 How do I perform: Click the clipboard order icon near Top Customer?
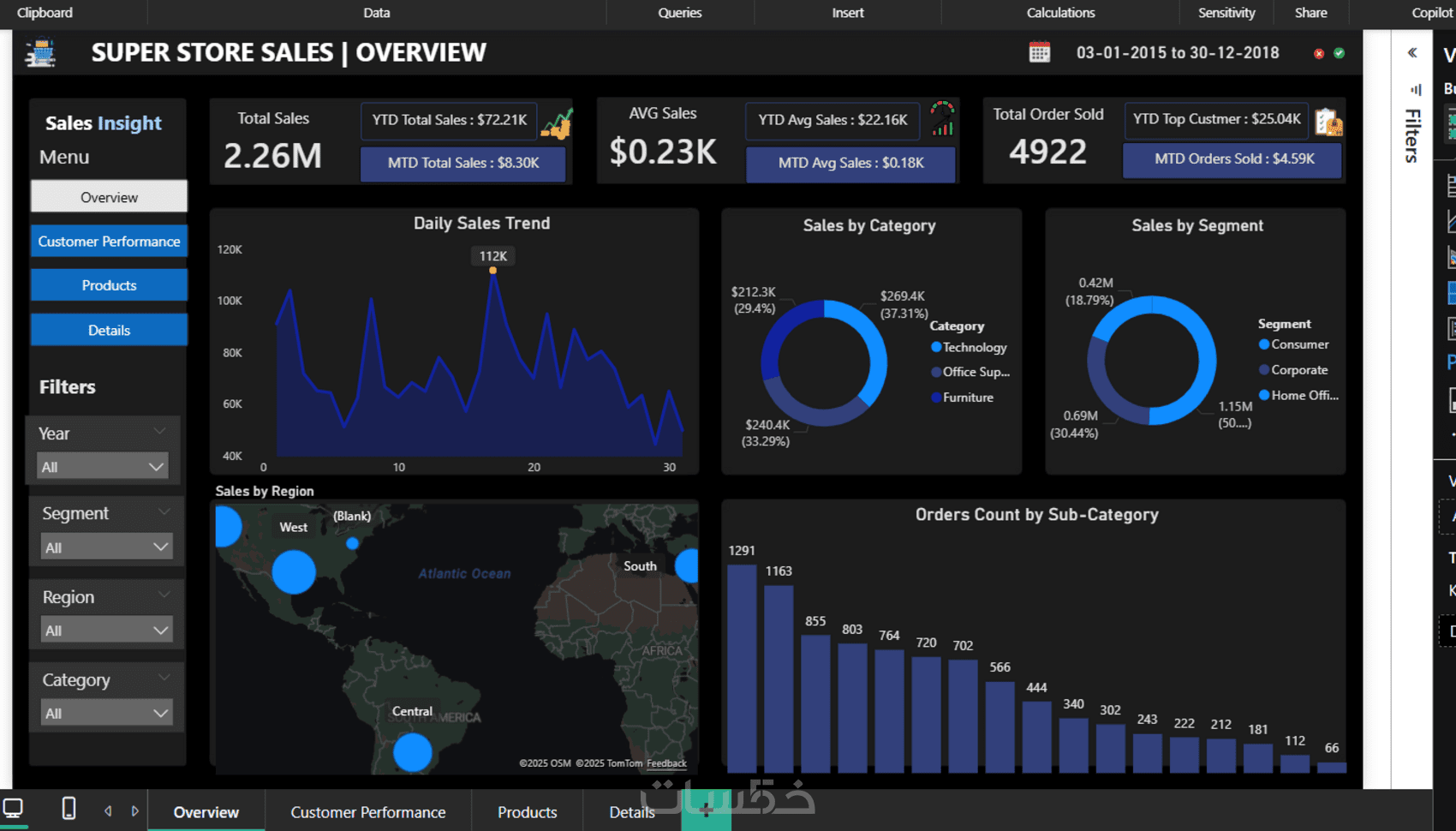(1328, 123)
